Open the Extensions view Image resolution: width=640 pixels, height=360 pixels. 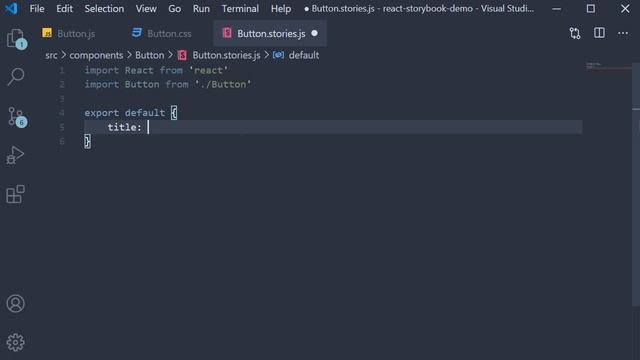click(16, 194)
